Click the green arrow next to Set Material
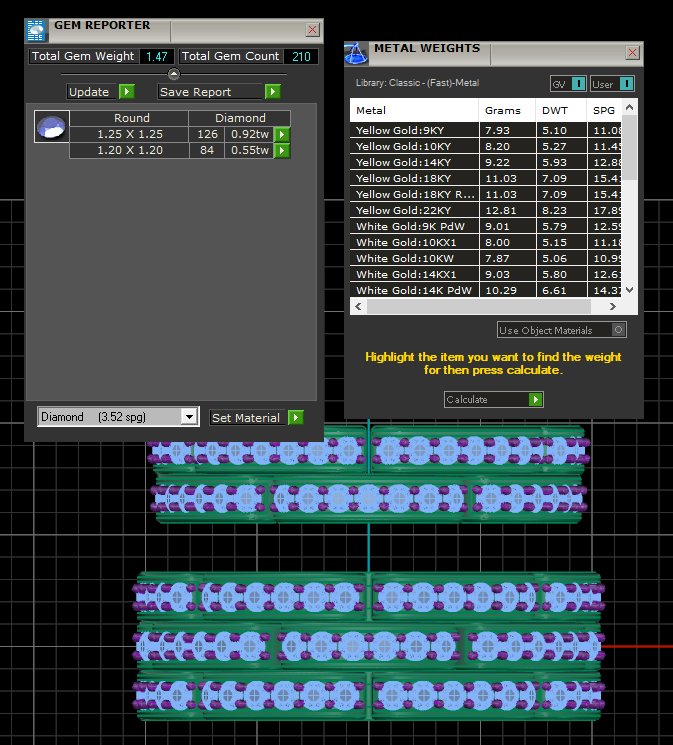This screenshot has width=673, height=745. 296,418
